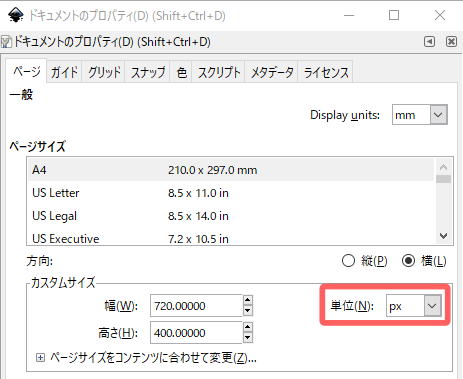Open the 色 tab
The width and height of the screenshot is (463, 379).
[x=181, y=72]
